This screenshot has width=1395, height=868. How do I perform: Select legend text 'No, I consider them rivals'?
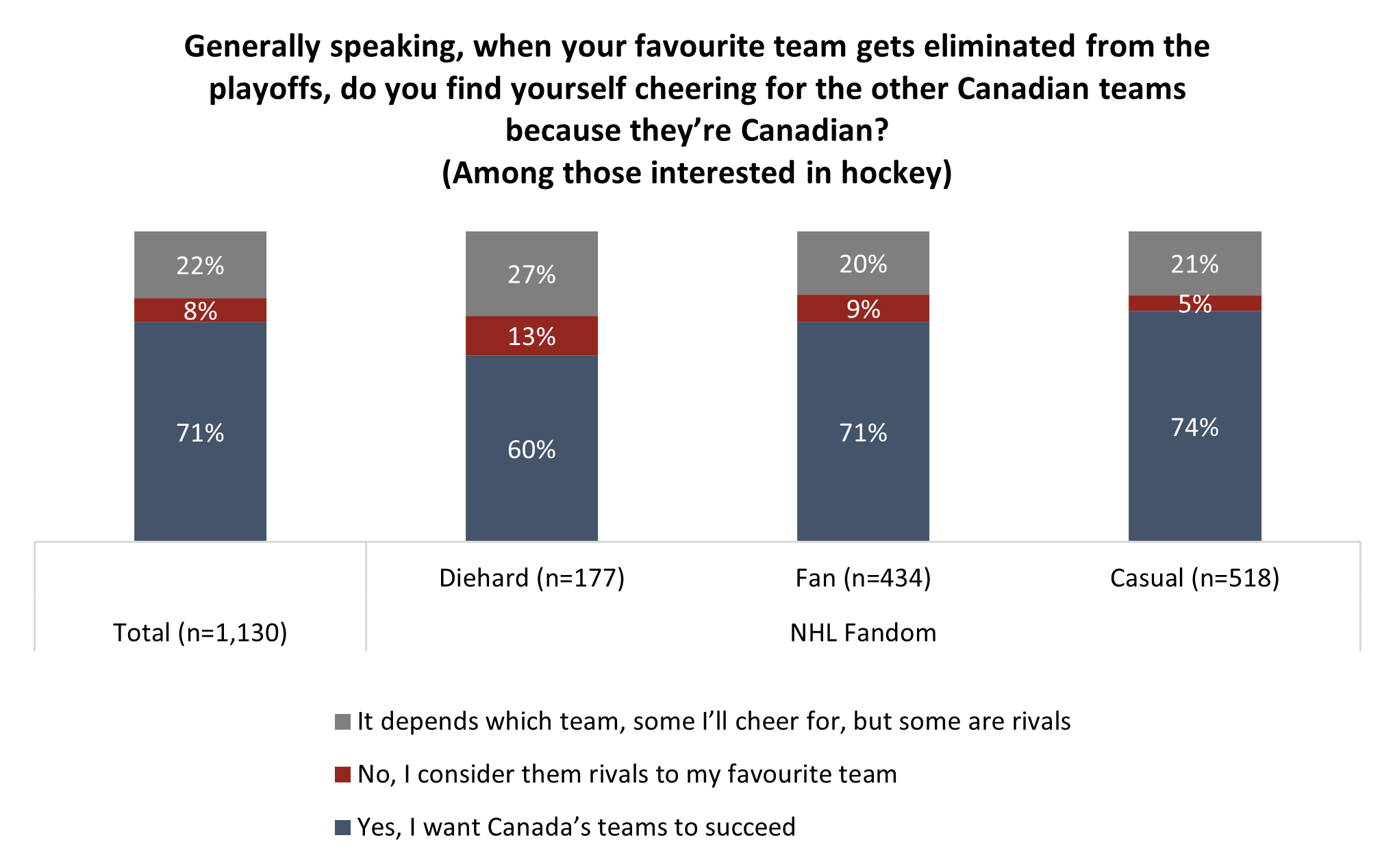tap(627, 774)
